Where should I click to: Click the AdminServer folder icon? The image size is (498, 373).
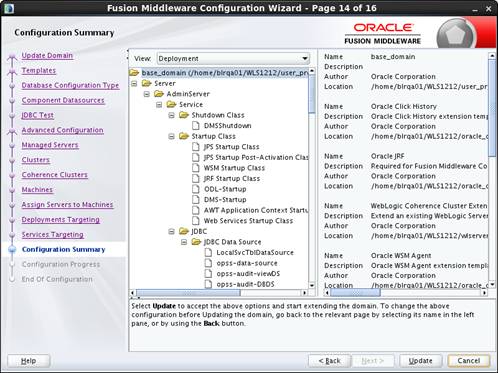159,94
